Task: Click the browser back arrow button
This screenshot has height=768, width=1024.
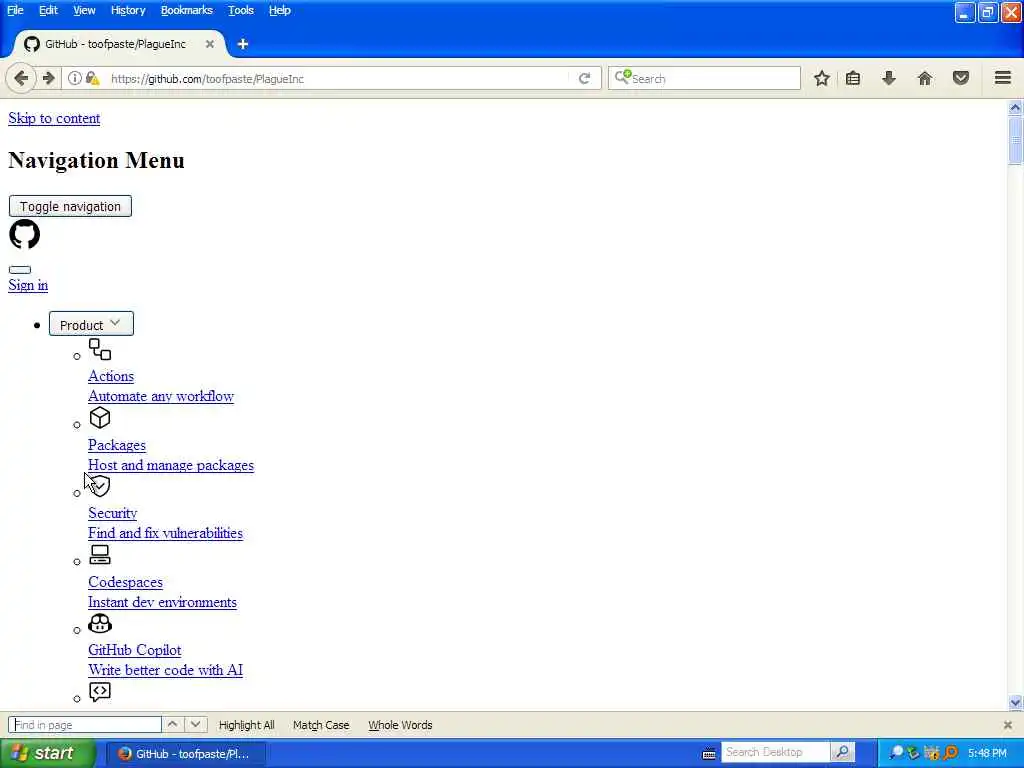Action: 21,78
